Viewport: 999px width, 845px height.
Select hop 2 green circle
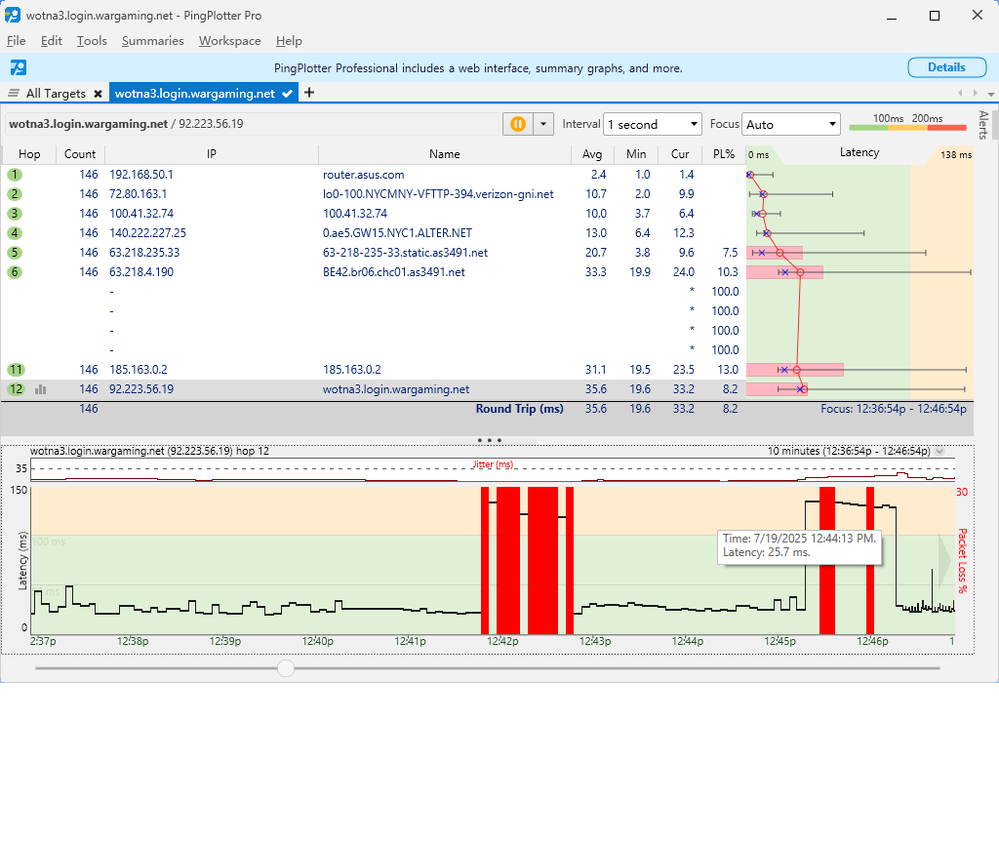(14, 194)
